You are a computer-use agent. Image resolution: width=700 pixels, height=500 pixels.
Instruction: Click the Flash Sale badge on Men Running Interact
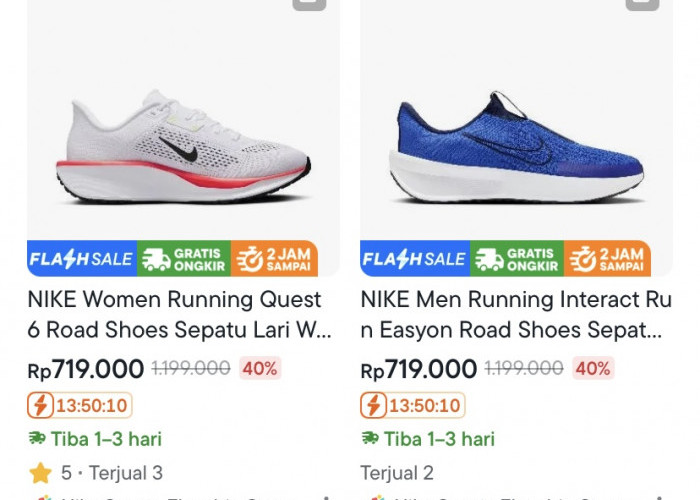pyautogui.click(x=415, y=259)
